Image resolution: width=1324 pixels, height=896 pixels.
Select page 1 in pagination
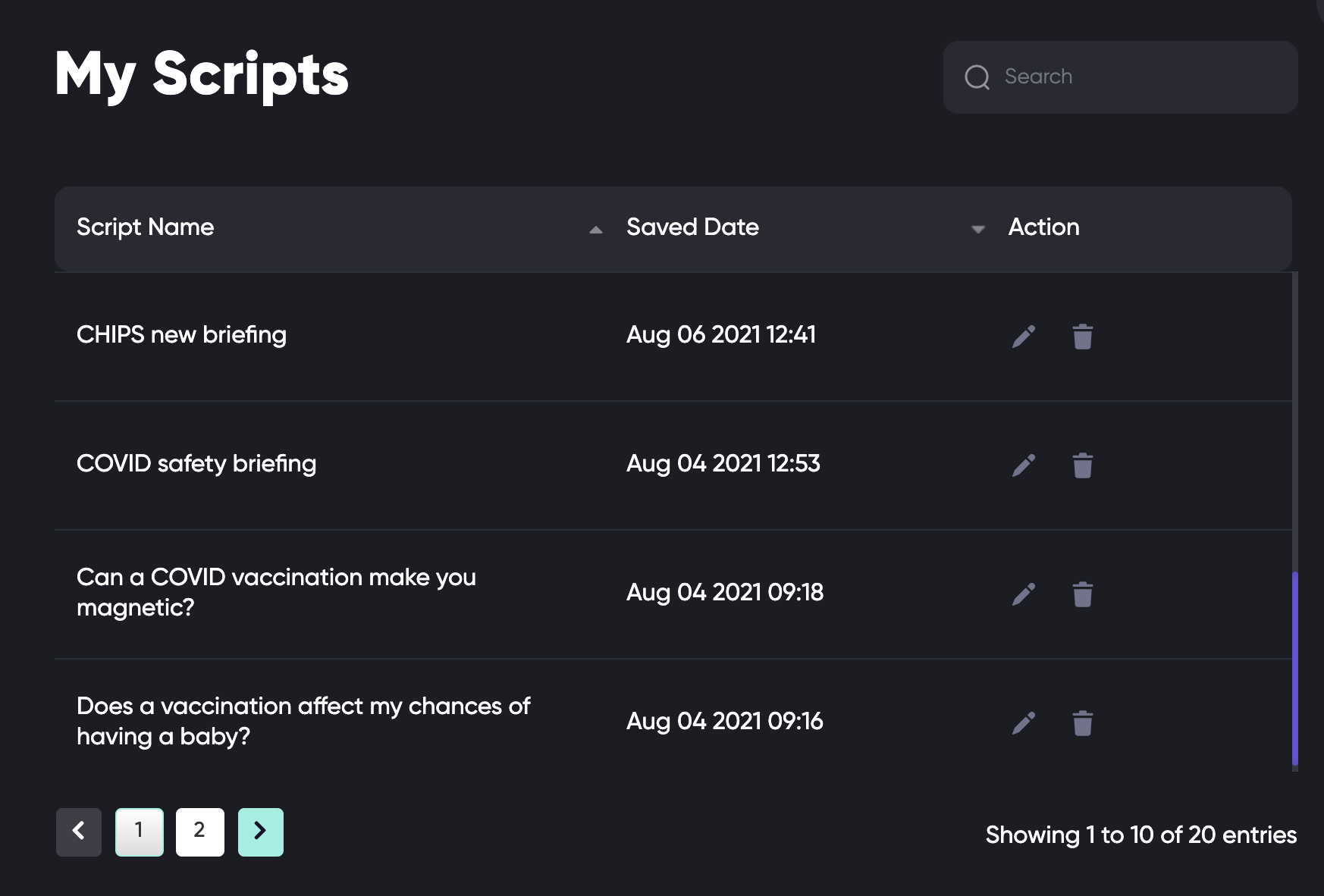[x=140, y=832]
